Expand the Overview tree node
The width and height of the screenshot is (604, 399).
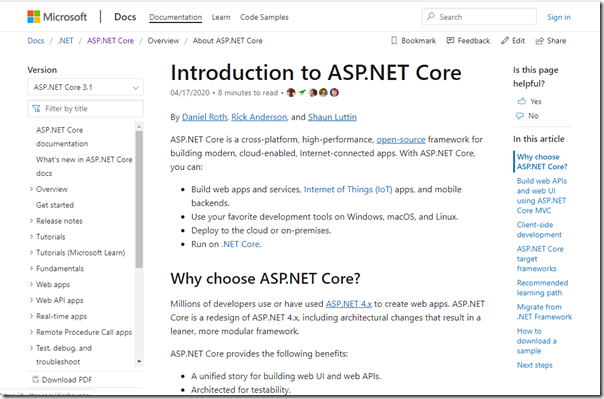[31, 189]
